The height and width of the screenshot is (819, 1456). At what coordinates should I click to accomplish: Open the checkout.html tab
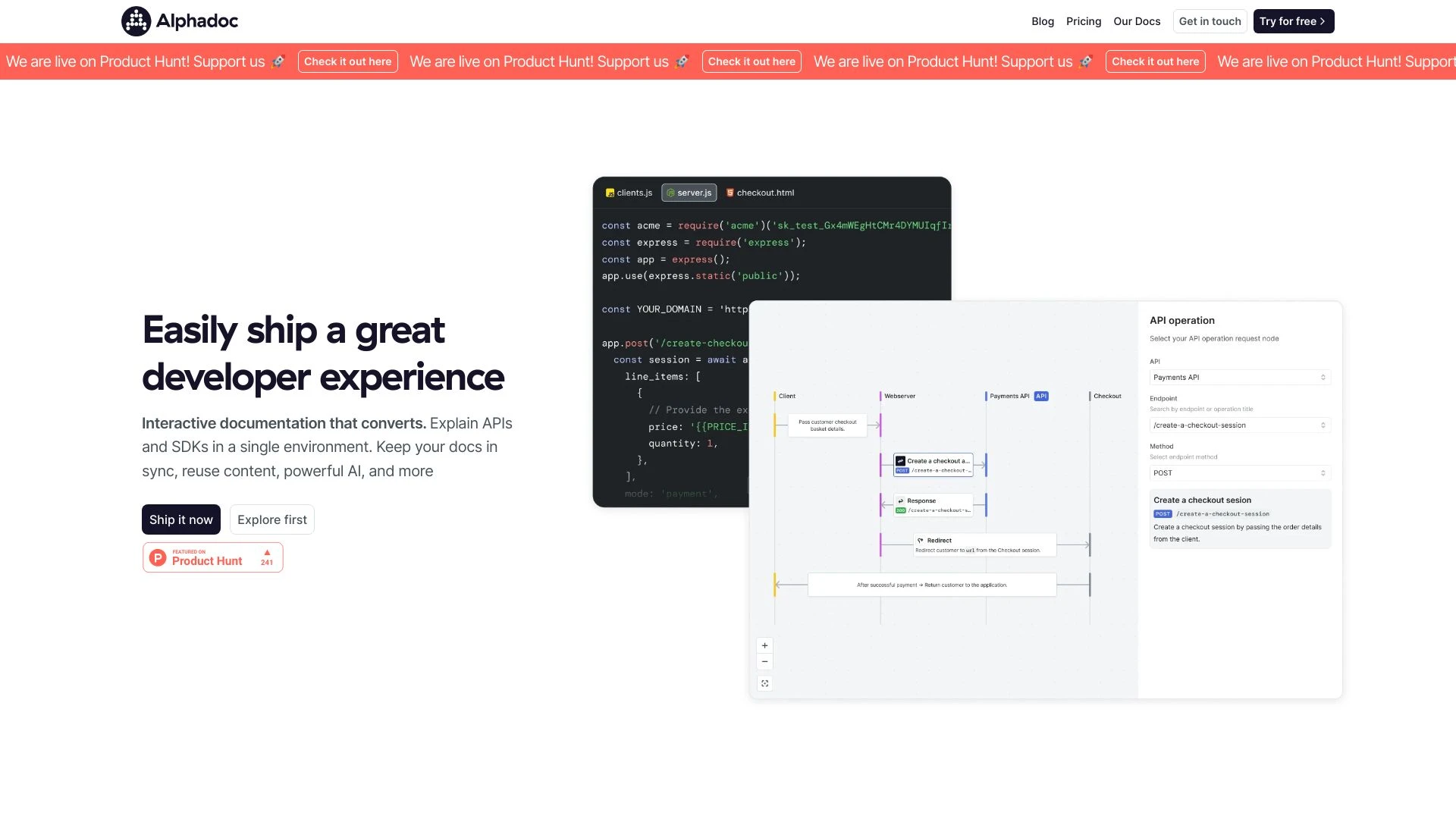point(759,193)
